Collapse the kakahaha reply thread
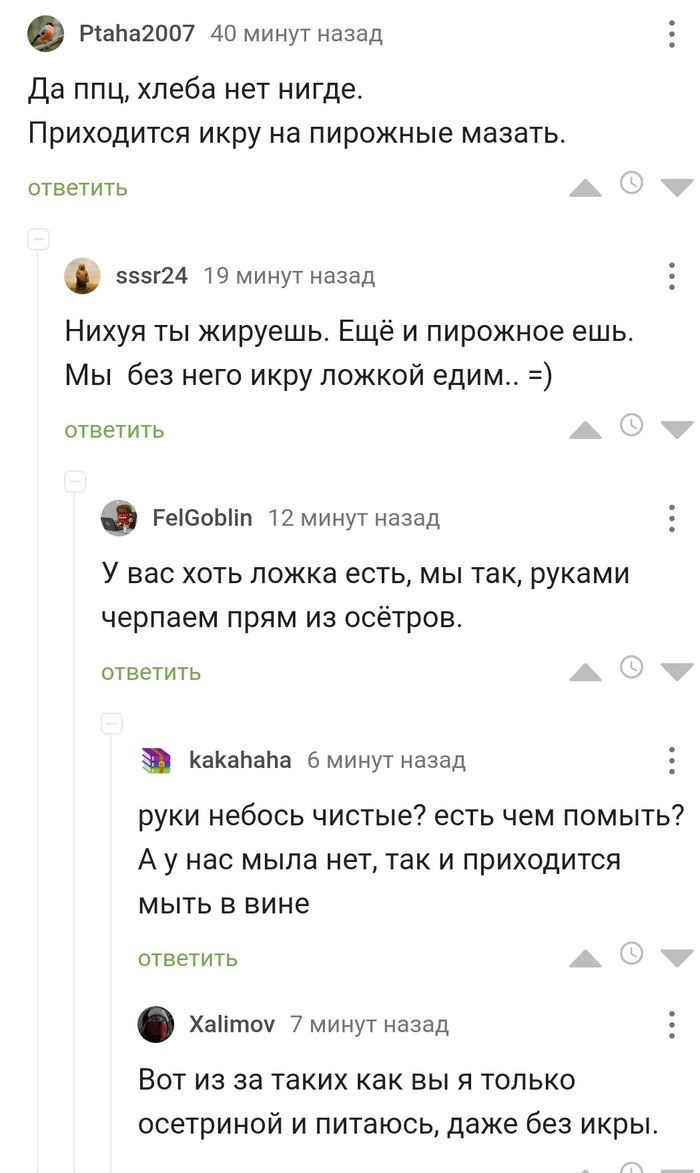700x1173 pixels. [x=113, y=723]
